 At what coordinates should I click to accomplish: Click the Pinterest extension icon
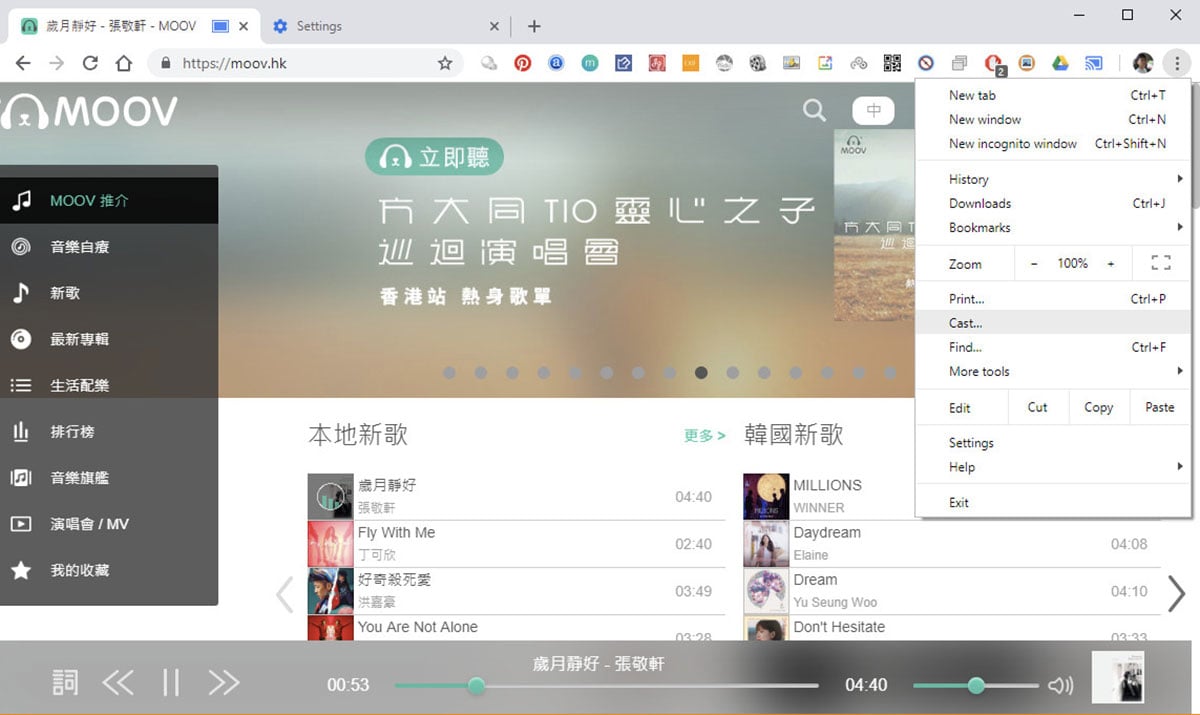click(522, 63)
